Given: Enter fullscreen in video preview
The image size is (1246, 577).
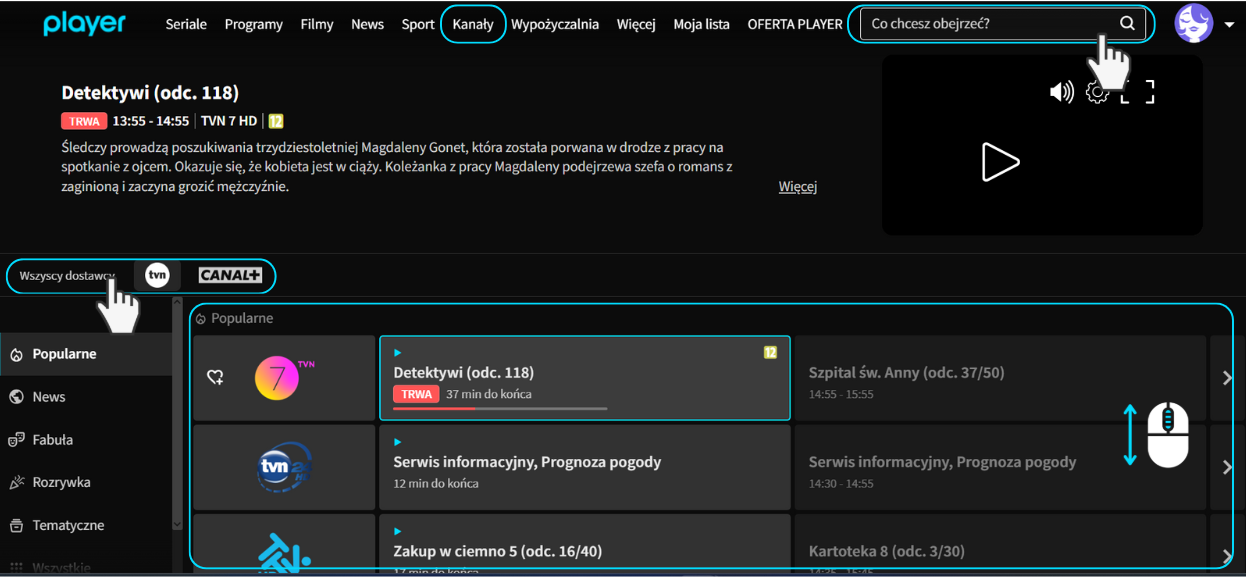Looking at the screenshot, I should click(1137, 93).
